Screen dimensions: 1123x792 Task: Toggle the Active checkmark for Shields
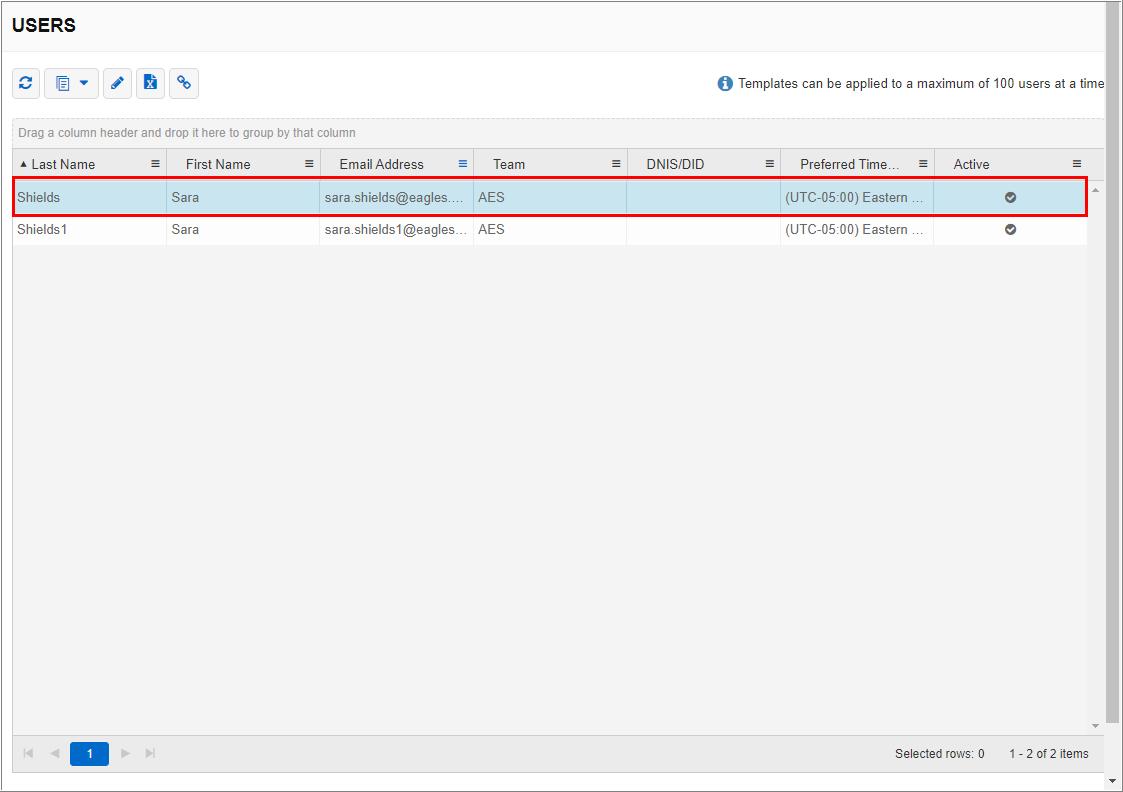click(x=1010, y=197)
